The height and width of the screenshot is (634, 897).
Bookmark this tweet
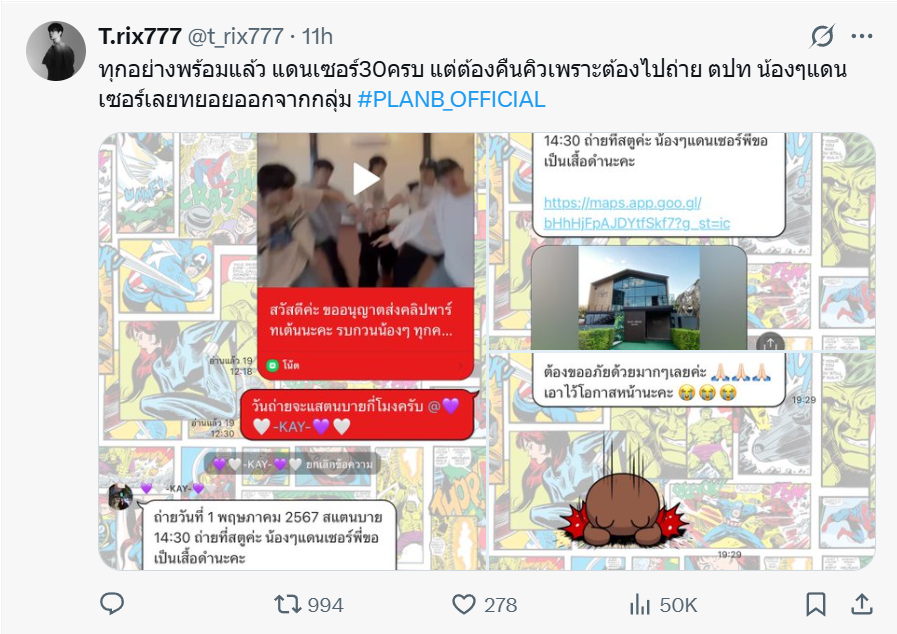(x=815, y=604)
